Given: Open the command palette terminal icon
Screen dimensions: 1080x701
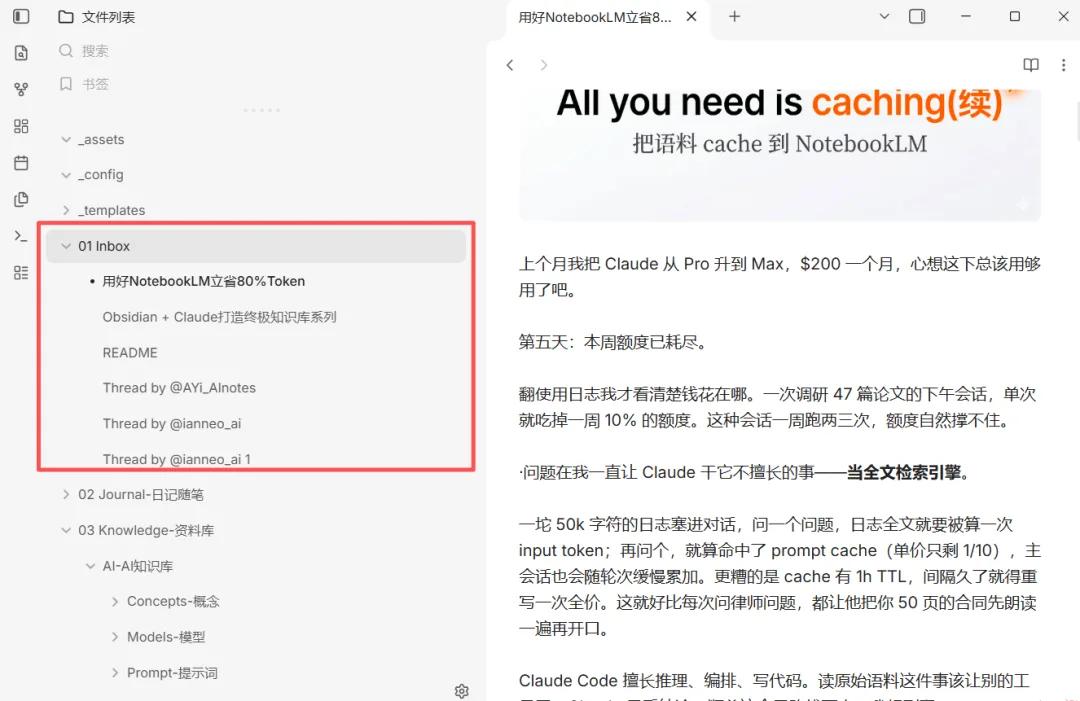Looking at the screenshot, I should (21, 236).
